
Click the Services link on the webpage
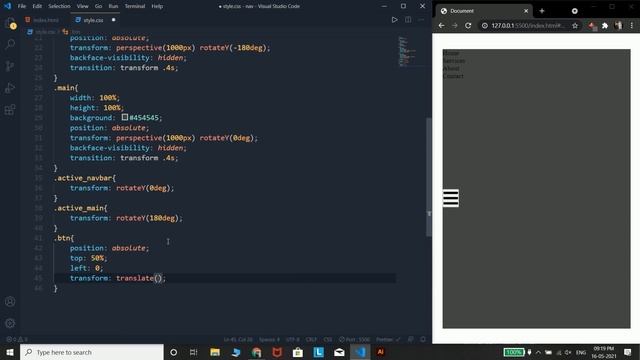453,60
